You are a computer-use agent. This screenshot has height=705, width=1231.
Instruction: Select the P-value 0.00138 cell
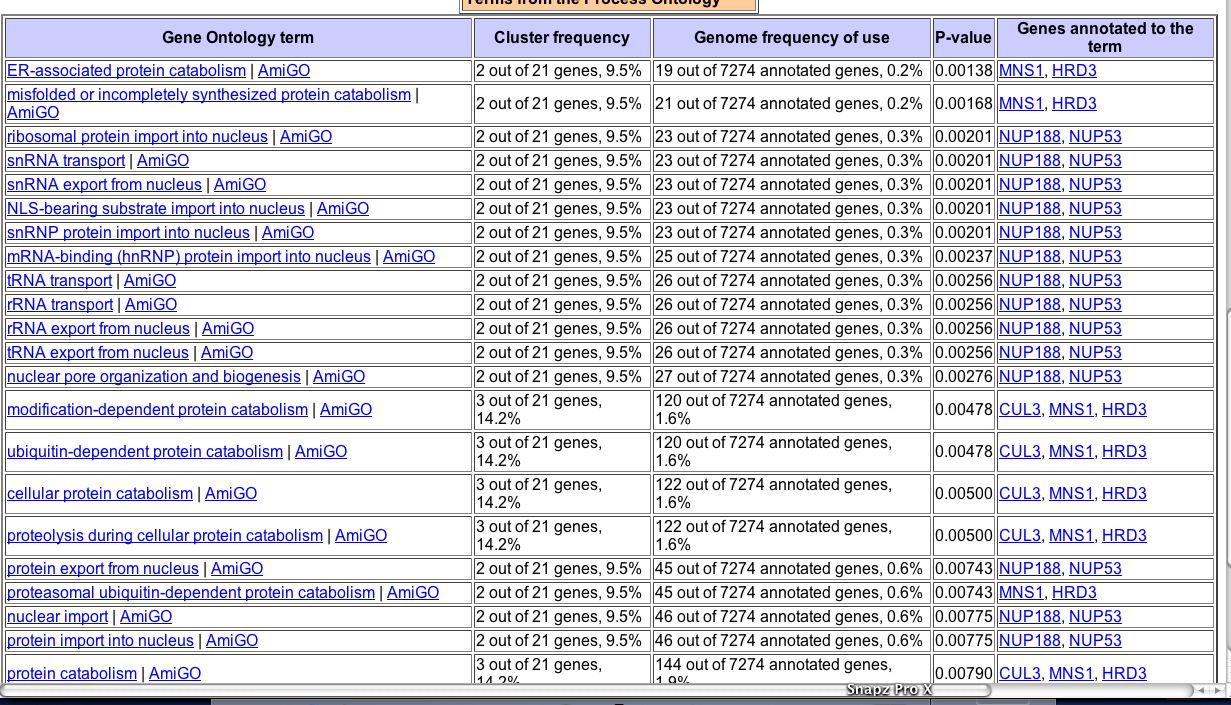tap(964, 71)
